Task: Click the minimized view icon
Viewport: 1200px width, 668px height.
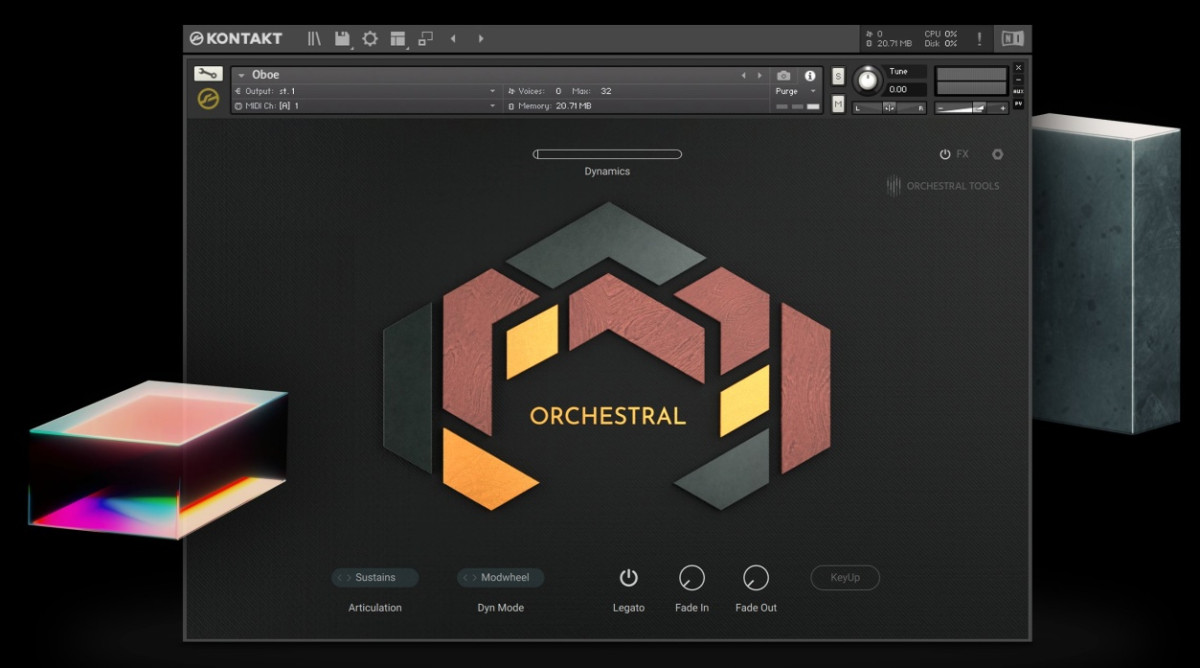Action: [x=425, y=39]
